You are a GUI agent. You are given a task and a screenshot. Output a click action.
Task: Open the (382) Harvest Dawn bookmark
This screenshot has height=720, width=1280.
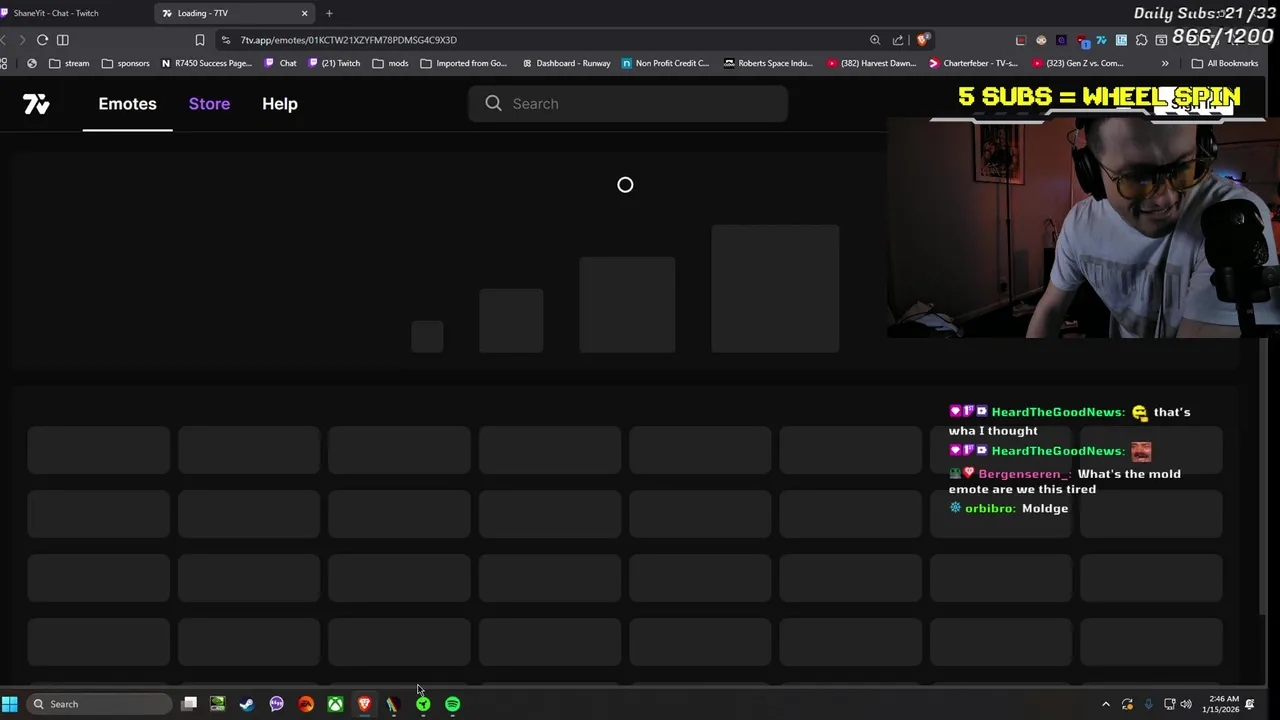click(x=871, y=63)
